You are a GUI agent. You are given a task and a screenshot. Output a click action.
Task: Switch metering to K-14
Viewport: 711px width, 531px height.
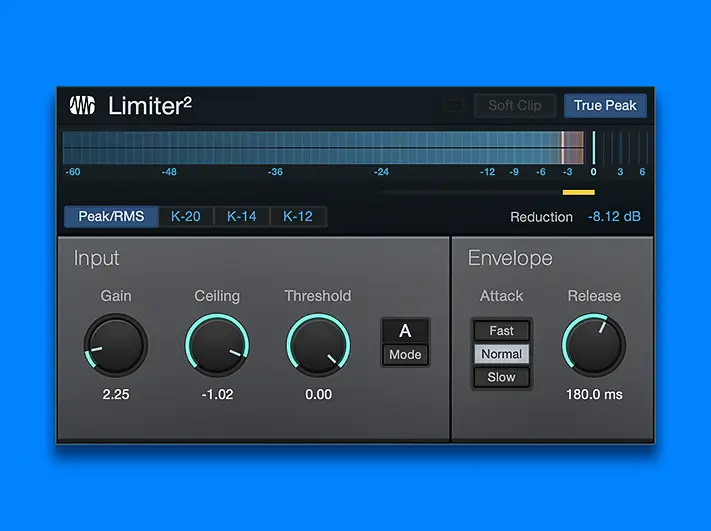click(x=242, y=216)
